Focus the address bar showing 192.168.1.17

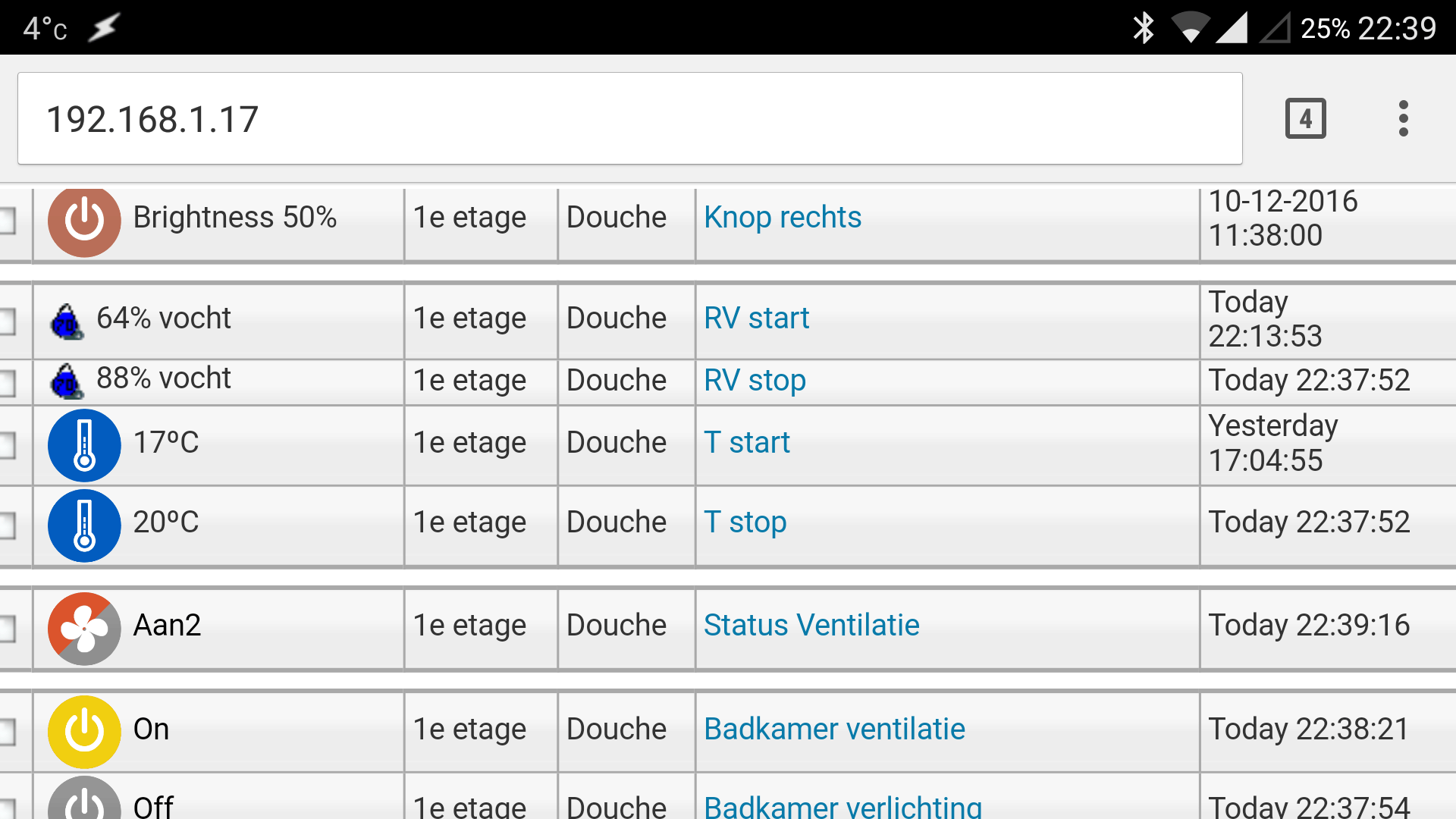(629, 119)
